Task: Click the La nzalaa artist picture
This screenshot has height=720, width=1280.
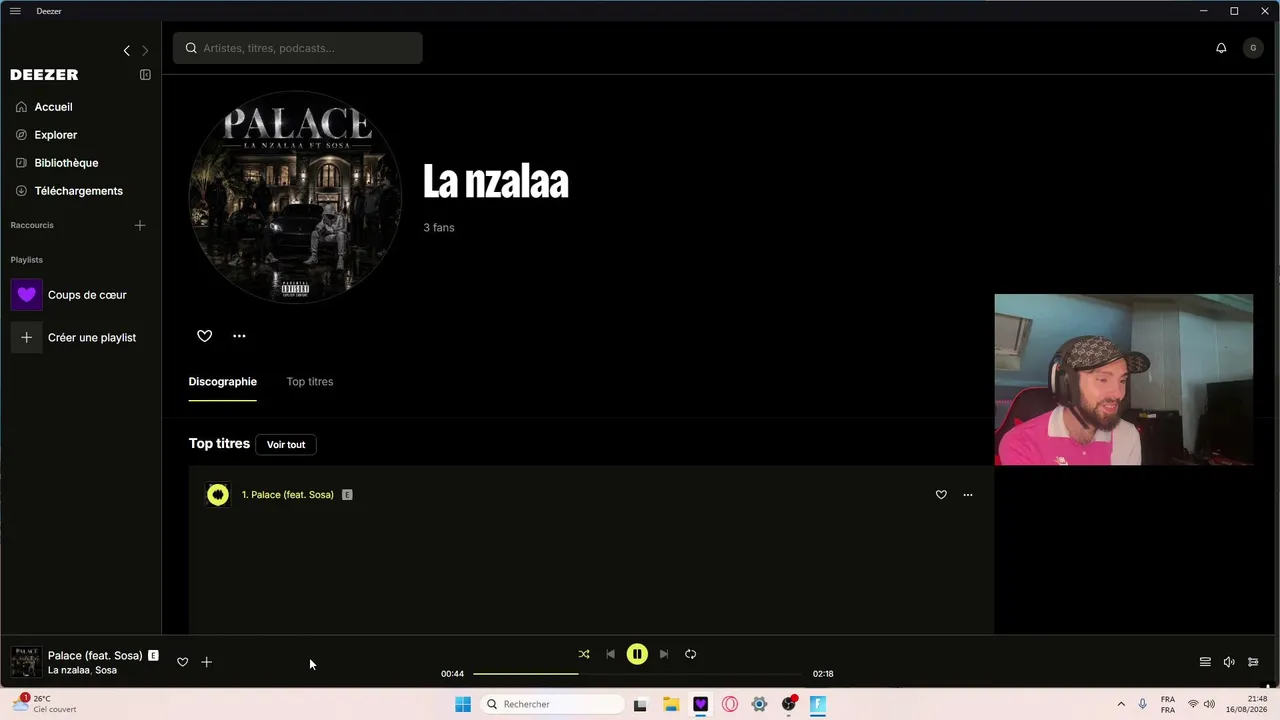Action: [x=296, y=197]
